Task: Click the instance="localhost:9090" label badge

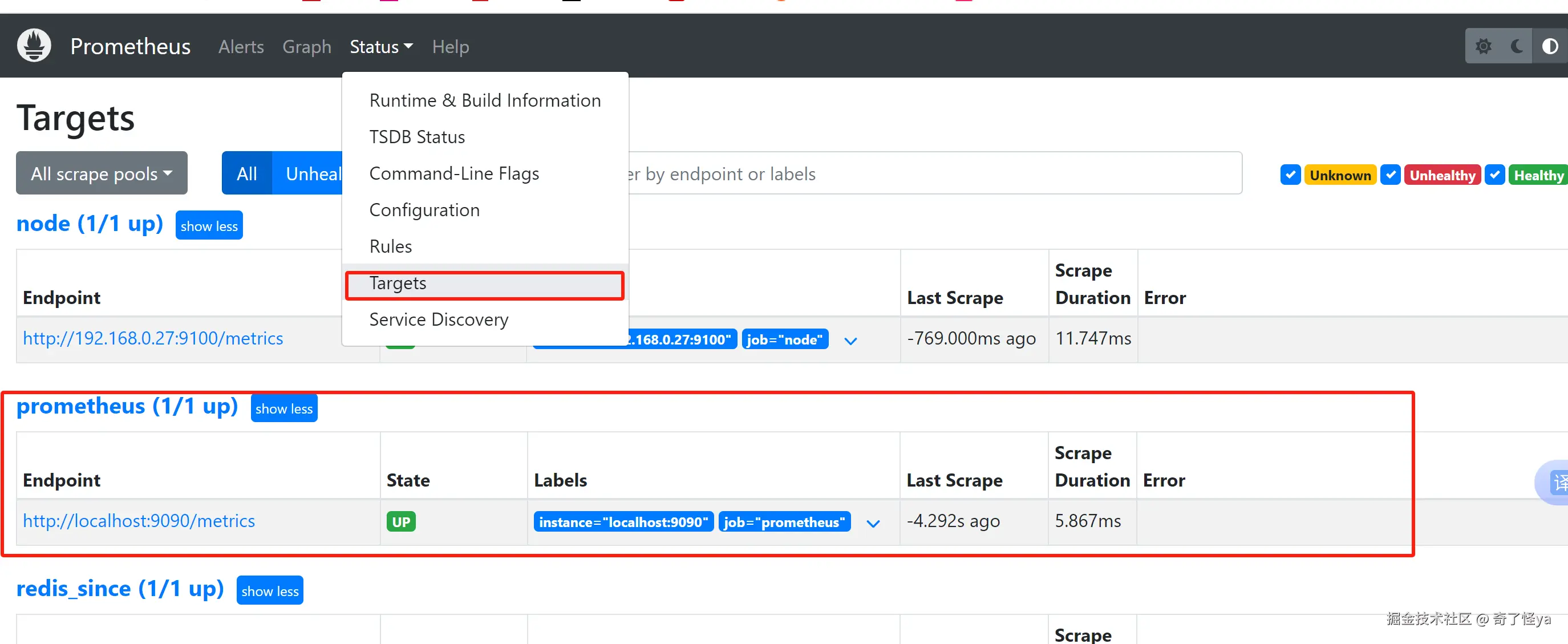Action: pos(623,522)
